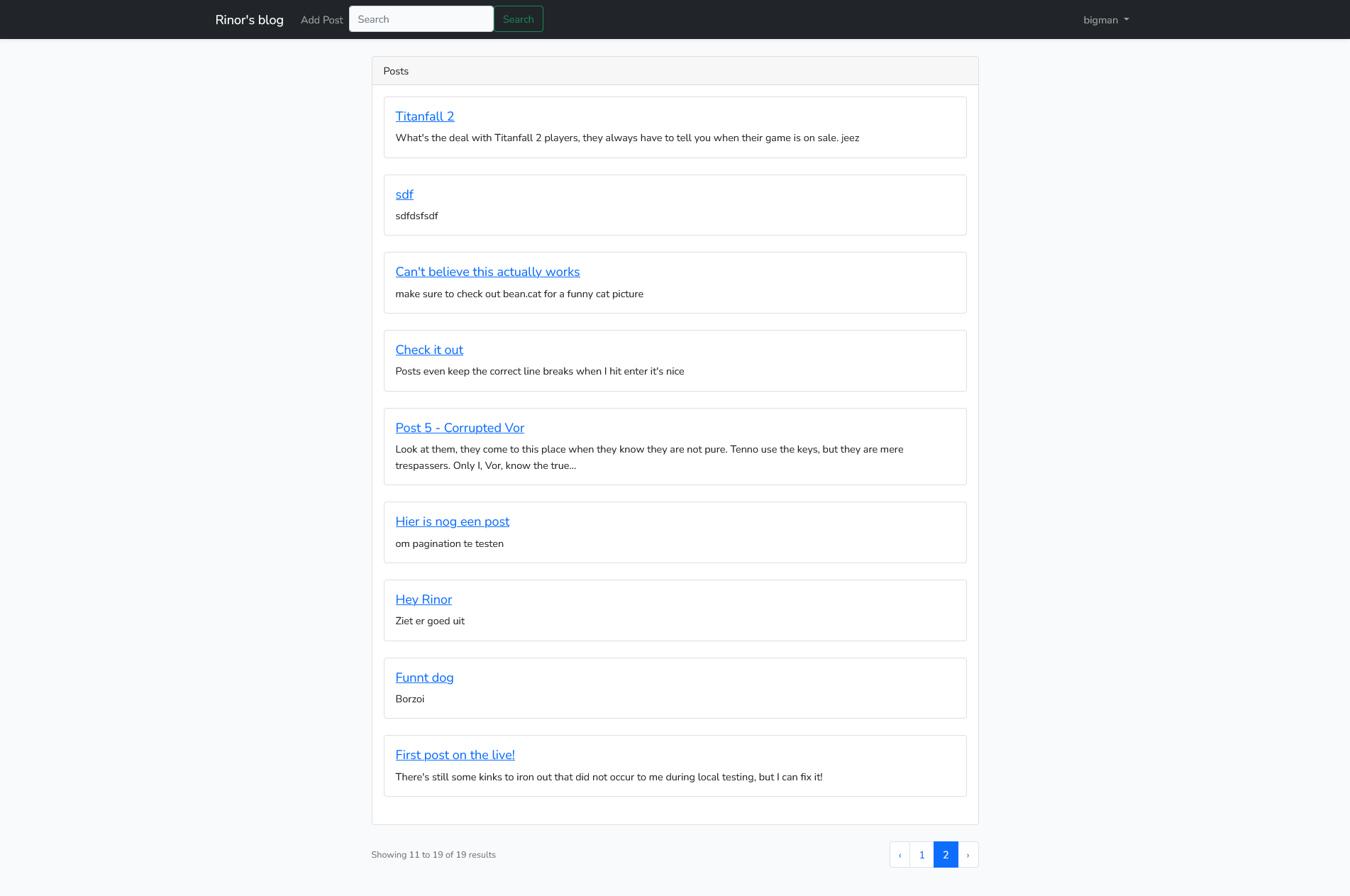Select the highlighted page 2 button

(945, 854)
